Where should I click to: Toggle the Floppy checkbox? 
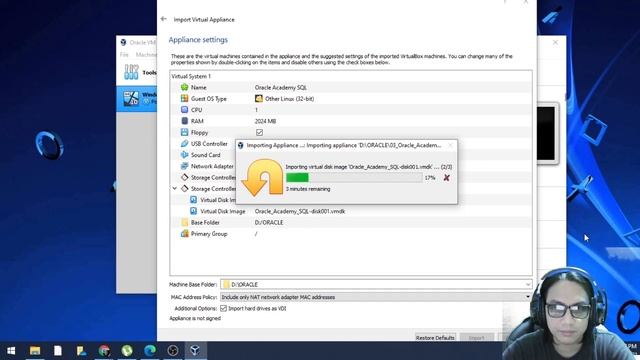259,132
